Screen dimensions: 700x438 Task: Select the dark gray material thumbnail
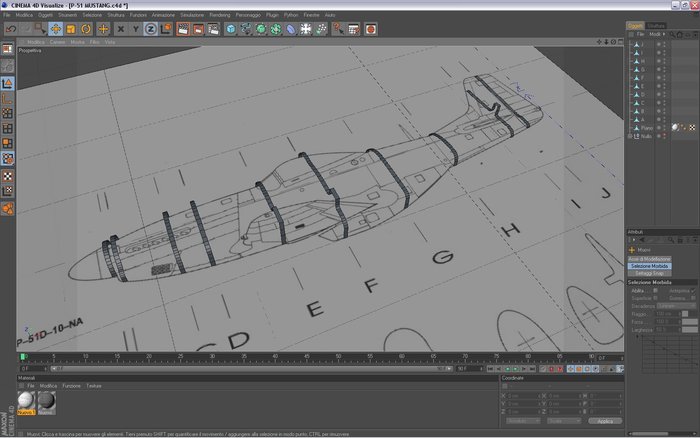pyautogui.click(x=46, y=401)
